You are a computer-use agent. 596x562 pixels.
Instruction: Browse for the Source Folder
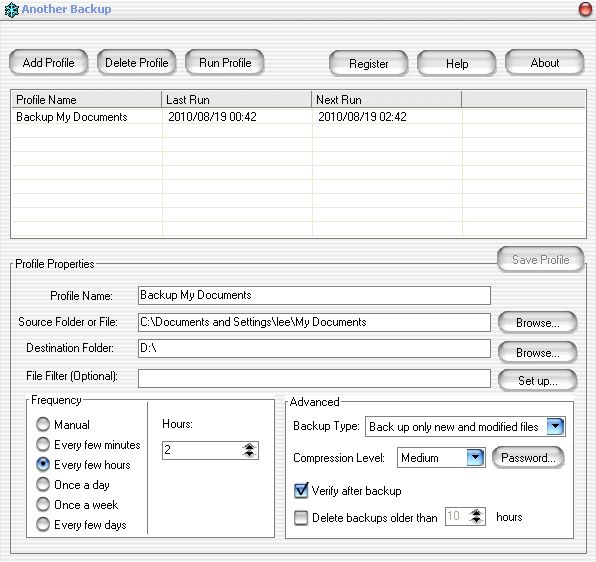coord(537,323)
